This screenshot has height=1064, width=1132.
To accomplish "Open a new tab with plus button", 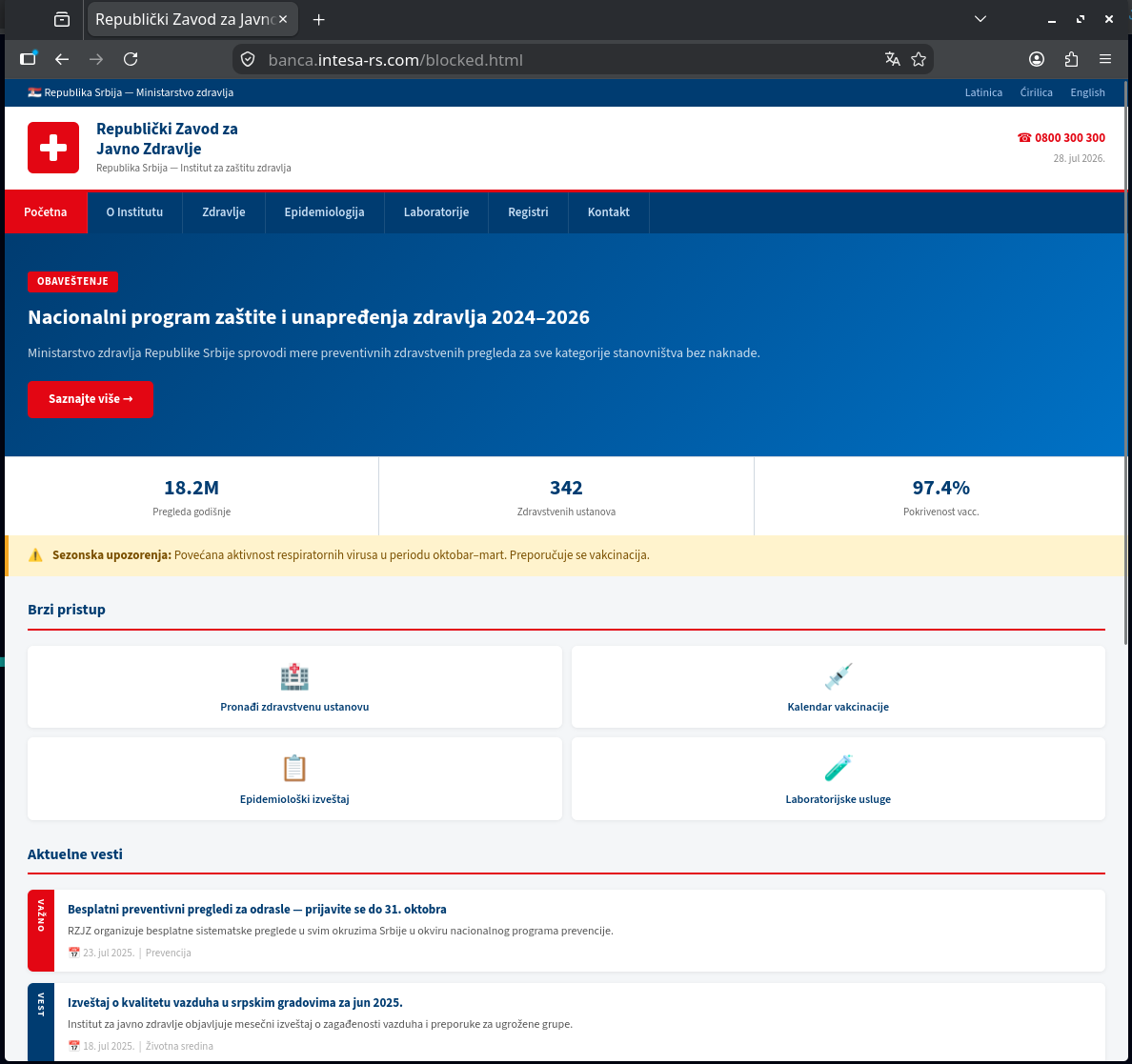I will click(318, 19).
